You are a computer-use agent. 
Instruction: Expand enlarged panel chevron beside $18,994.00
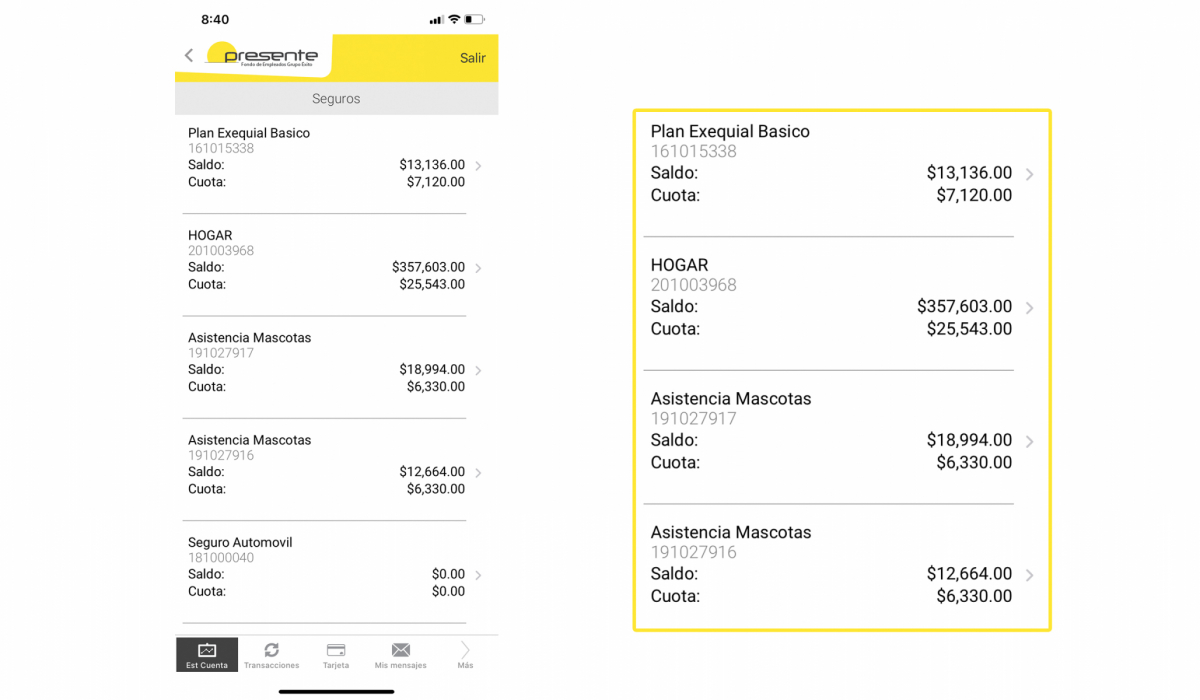[1030, 441]
